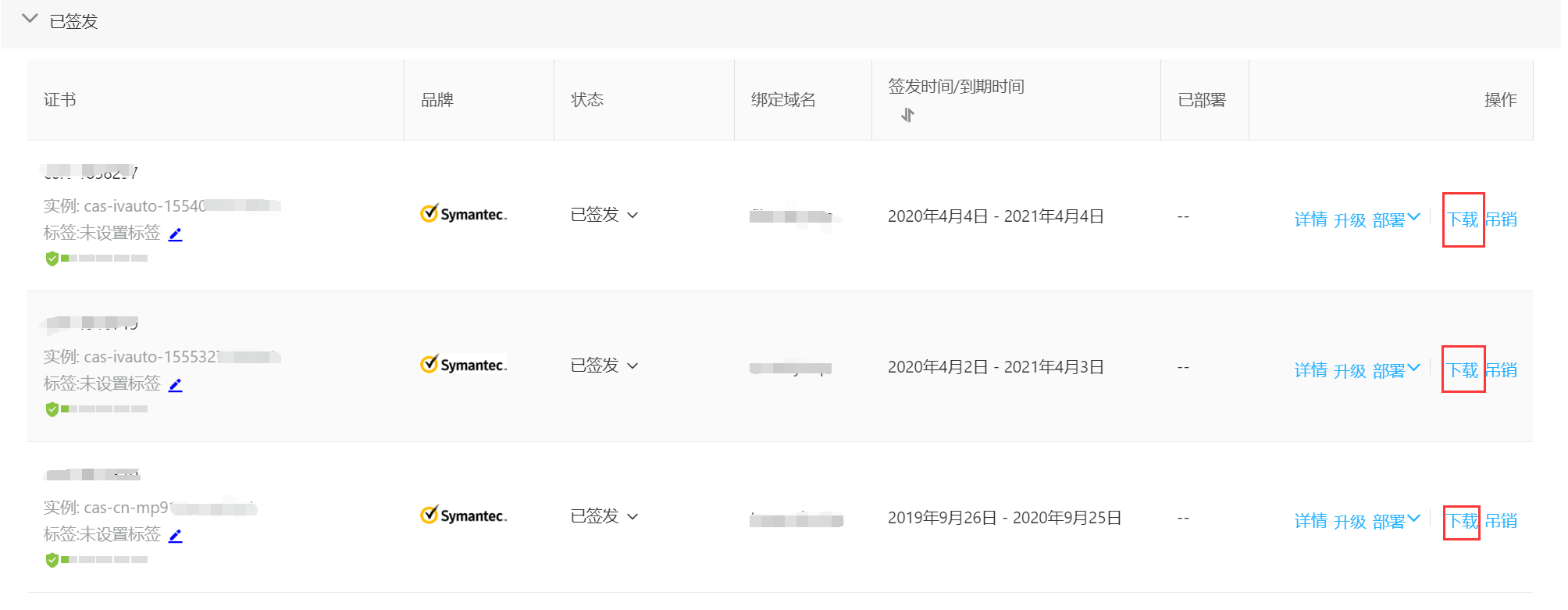
Task: Collapse the 已签发 section
Action: (30, 20)
